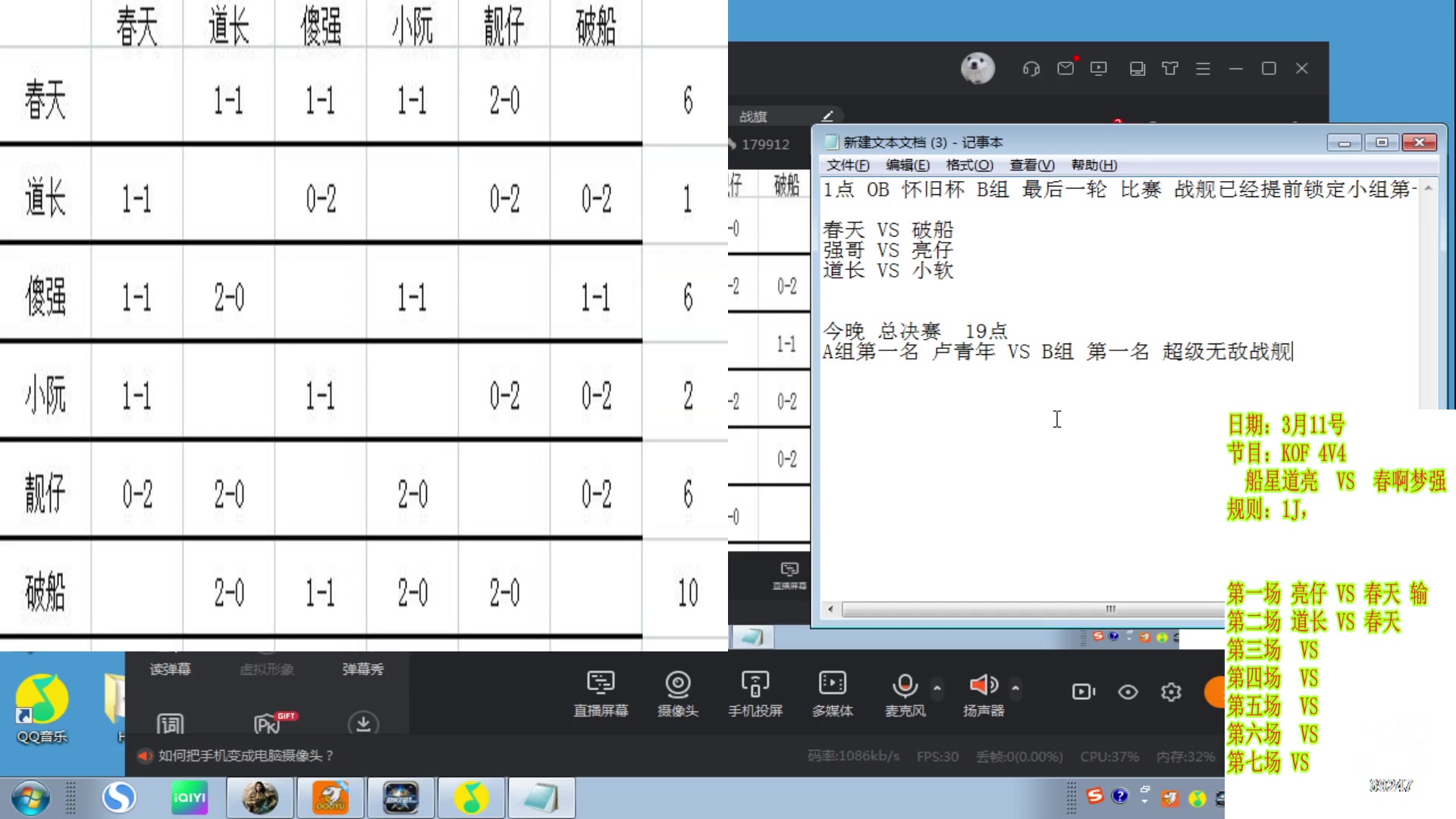The width and height of the screenshot is (1456, 819).
Task: Click the line 道长 VS 小软 in Notepad
Action: tap(888, 270)
